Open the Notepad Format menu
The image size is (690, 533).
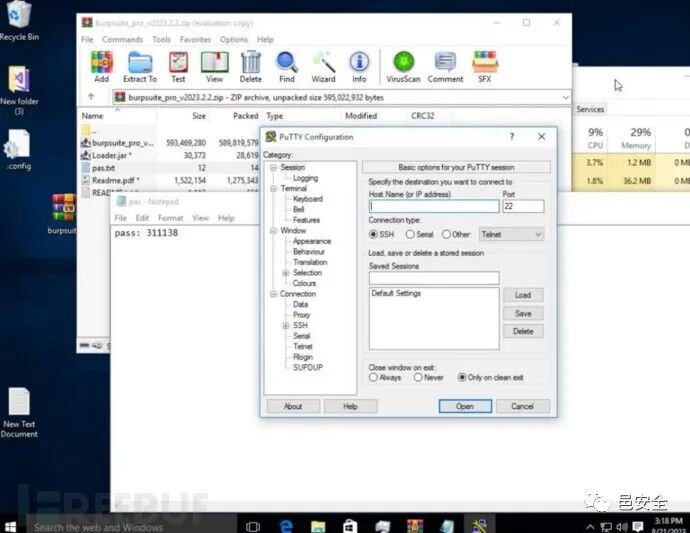pos(170,218)
